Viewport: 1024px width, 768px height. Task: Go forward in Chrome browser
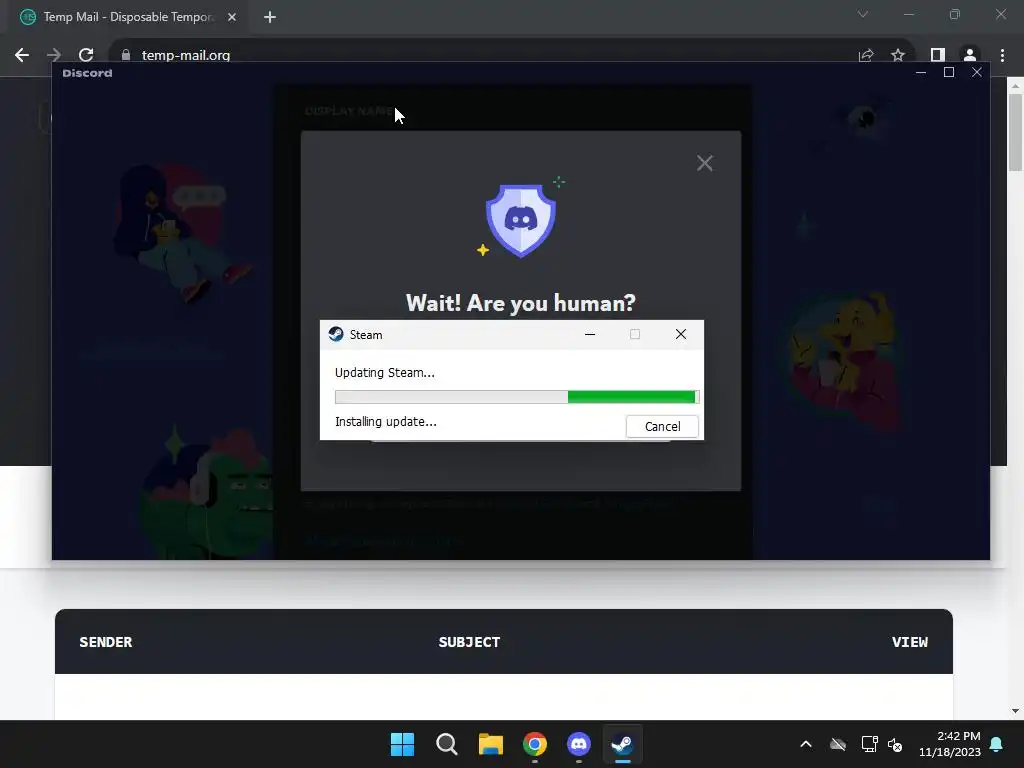[x=54, y=55]
